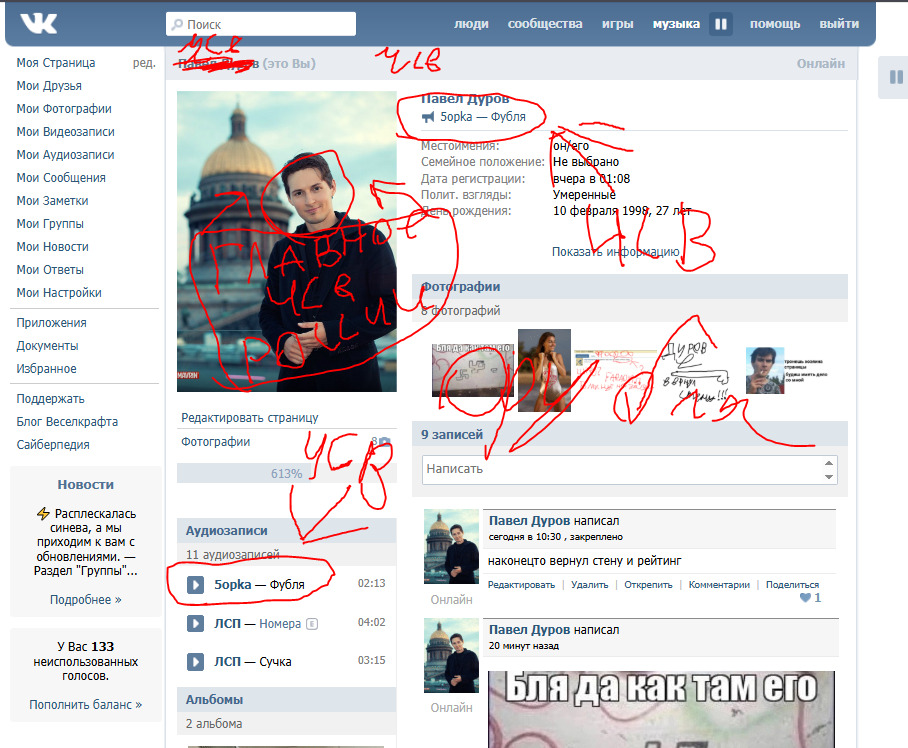Open игры in top navigation
Image resolution: width=908 pixels, height=748 pixels.
(617, 24)
